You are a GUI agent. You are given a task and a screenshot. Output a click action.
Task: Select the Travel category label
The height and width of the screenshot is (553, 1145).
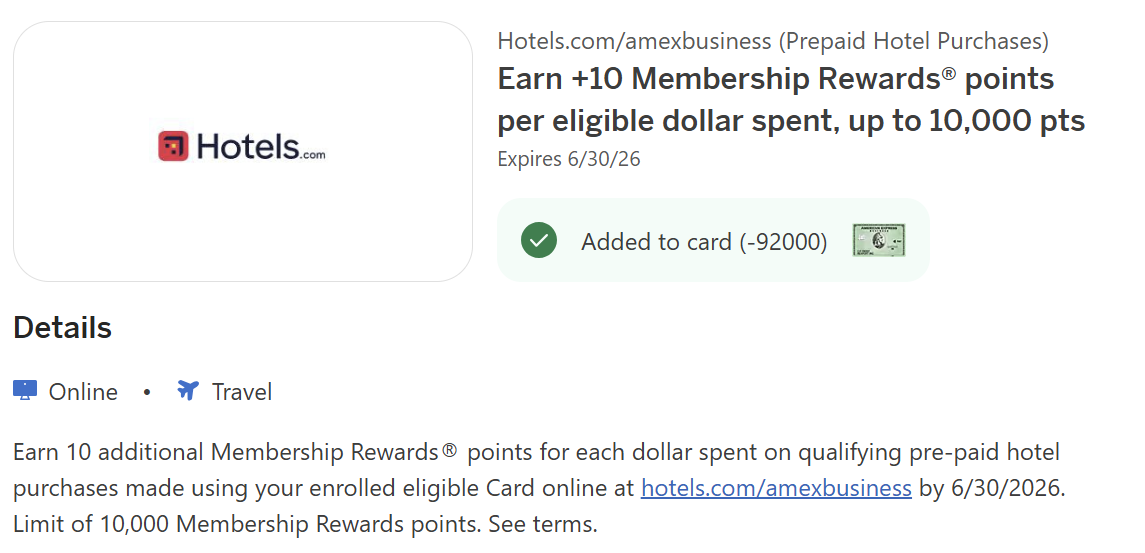[242, 392]
